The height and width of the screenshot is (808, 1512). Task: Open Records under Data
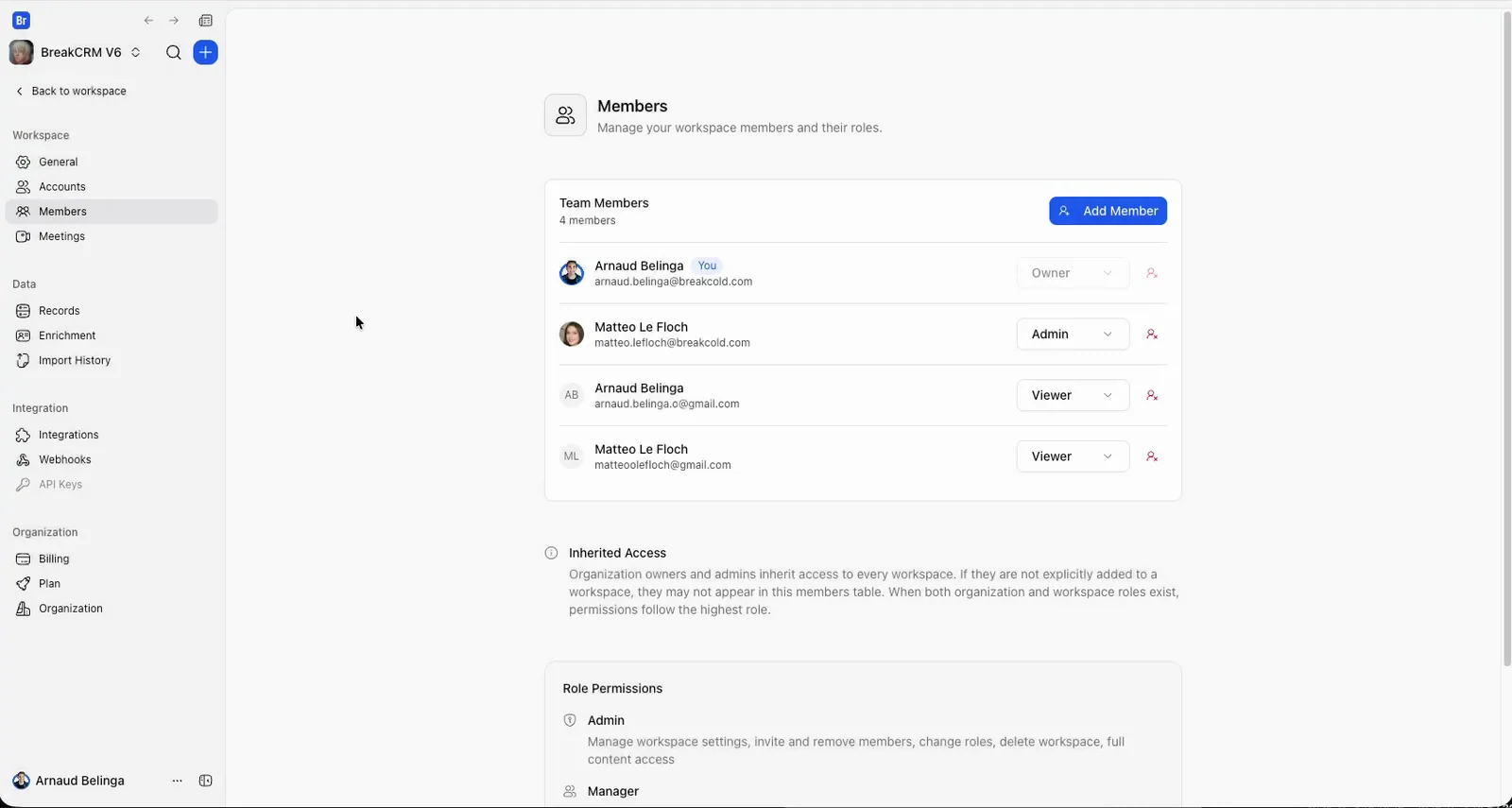pos(112,311)
